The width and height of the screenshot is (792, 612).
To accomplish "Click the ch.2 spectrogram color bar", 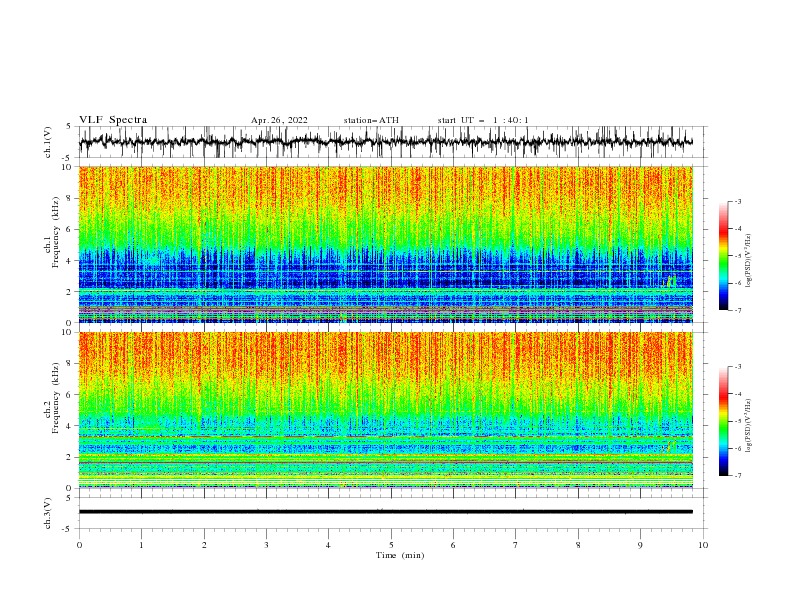I will pos(723,421).
